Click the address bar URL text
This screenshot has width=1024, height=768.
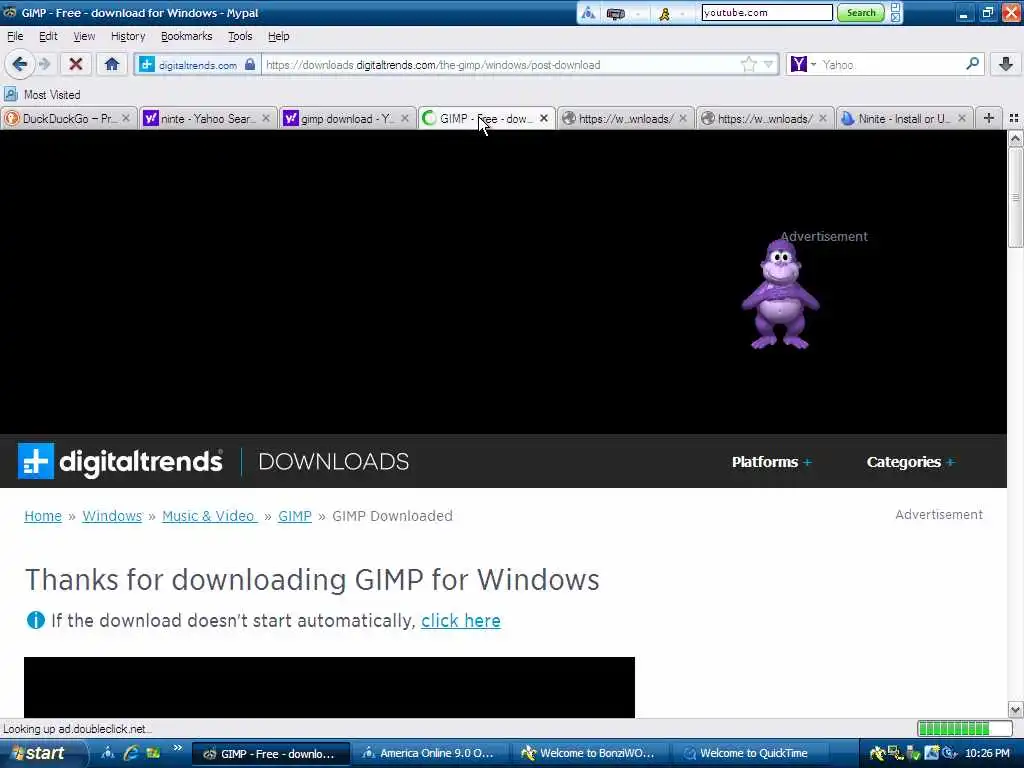(x=433, y=65)
